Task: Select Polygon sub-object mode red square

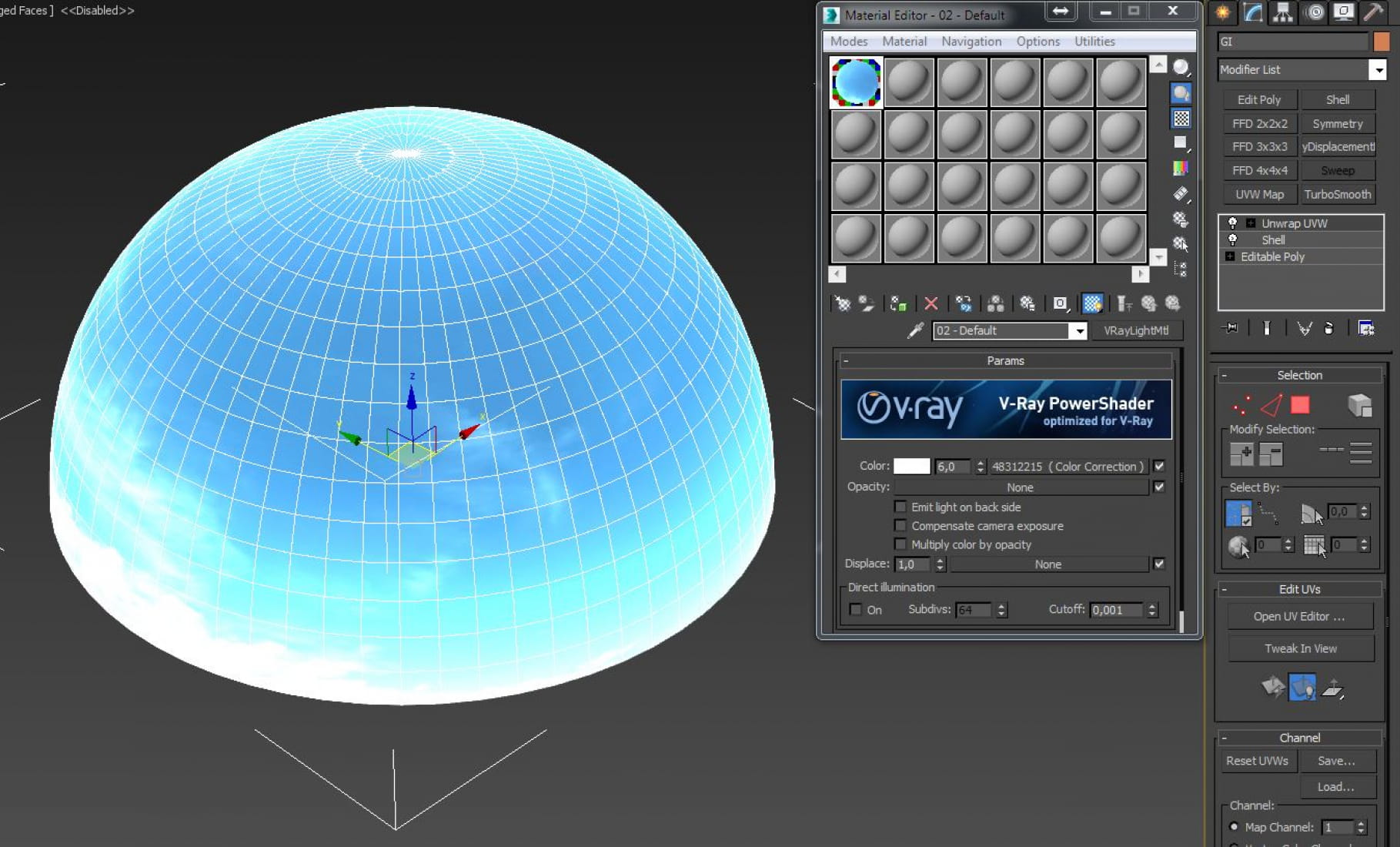Action: click(x=1300, y=405)
